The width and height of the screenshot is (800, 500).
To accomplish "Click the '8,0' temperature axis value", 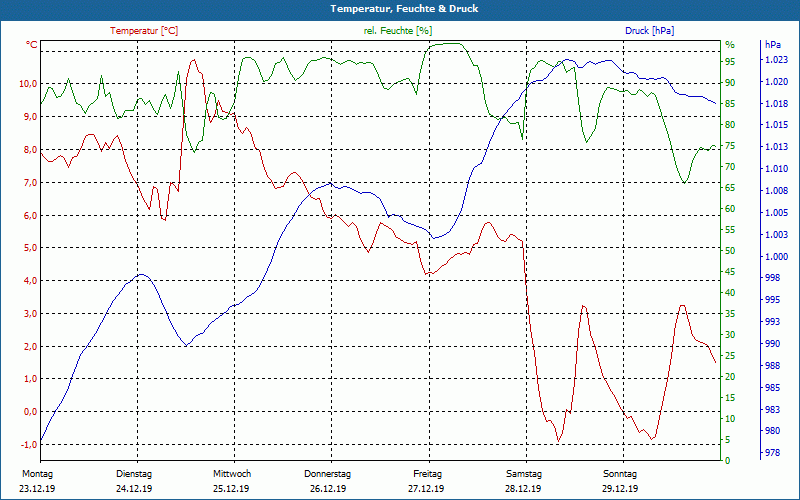I will [x=30, y=149].
